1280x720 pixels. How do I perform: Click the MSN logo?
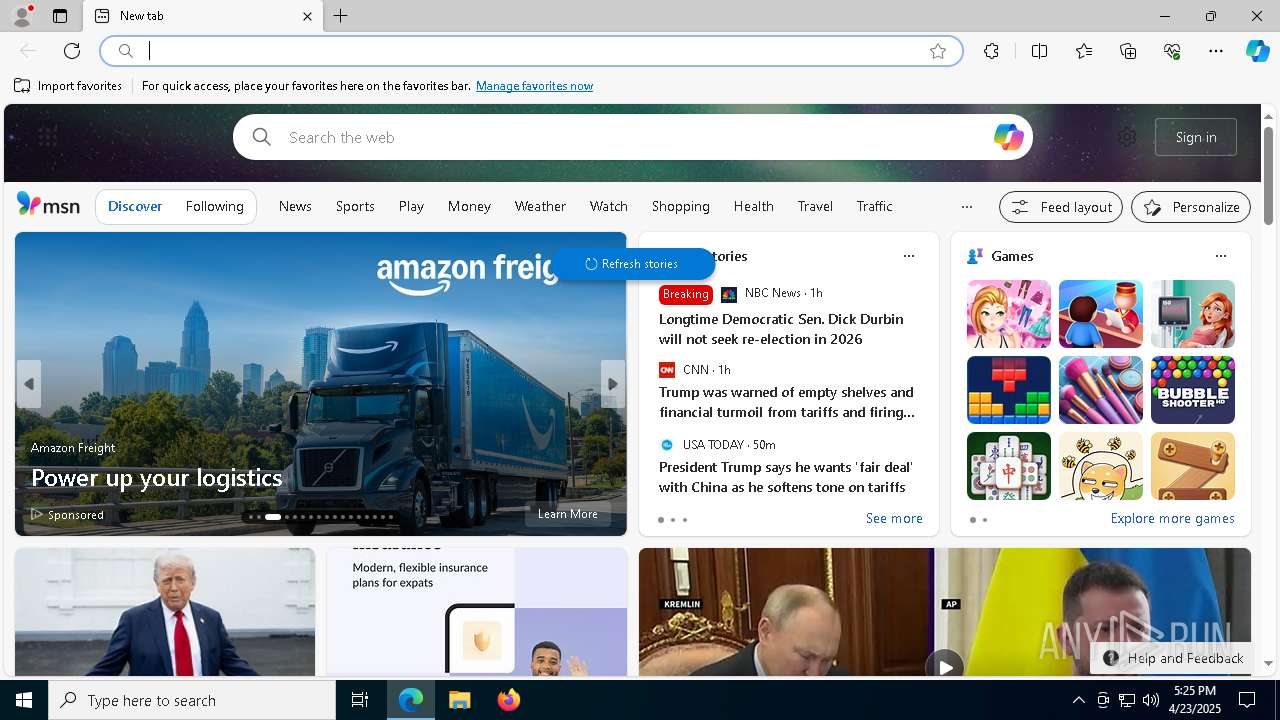(48, 205)
